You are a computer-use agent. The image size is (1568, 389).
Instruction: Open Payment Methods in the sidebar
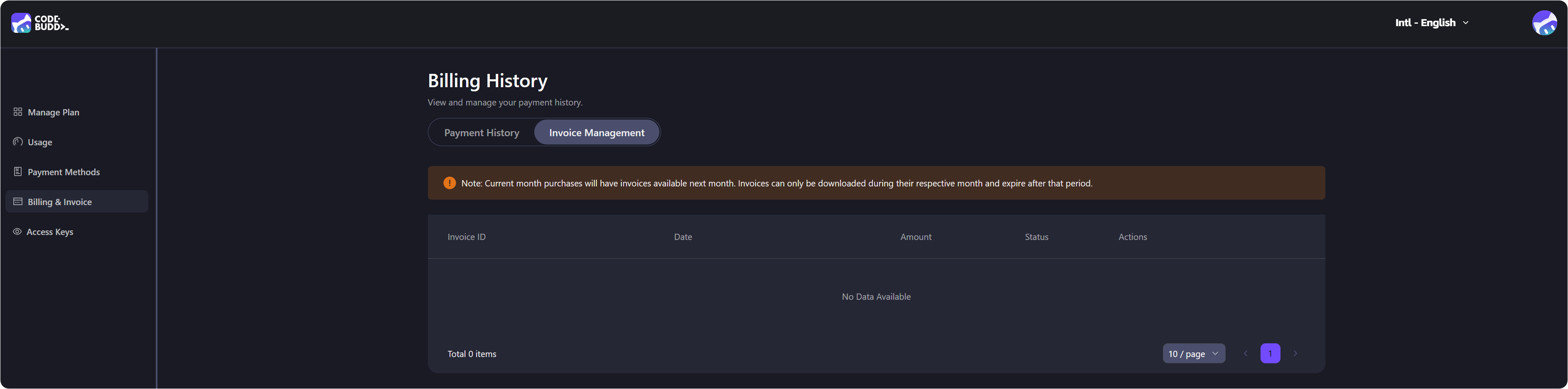pyautogui.click(x=77, y=171)
